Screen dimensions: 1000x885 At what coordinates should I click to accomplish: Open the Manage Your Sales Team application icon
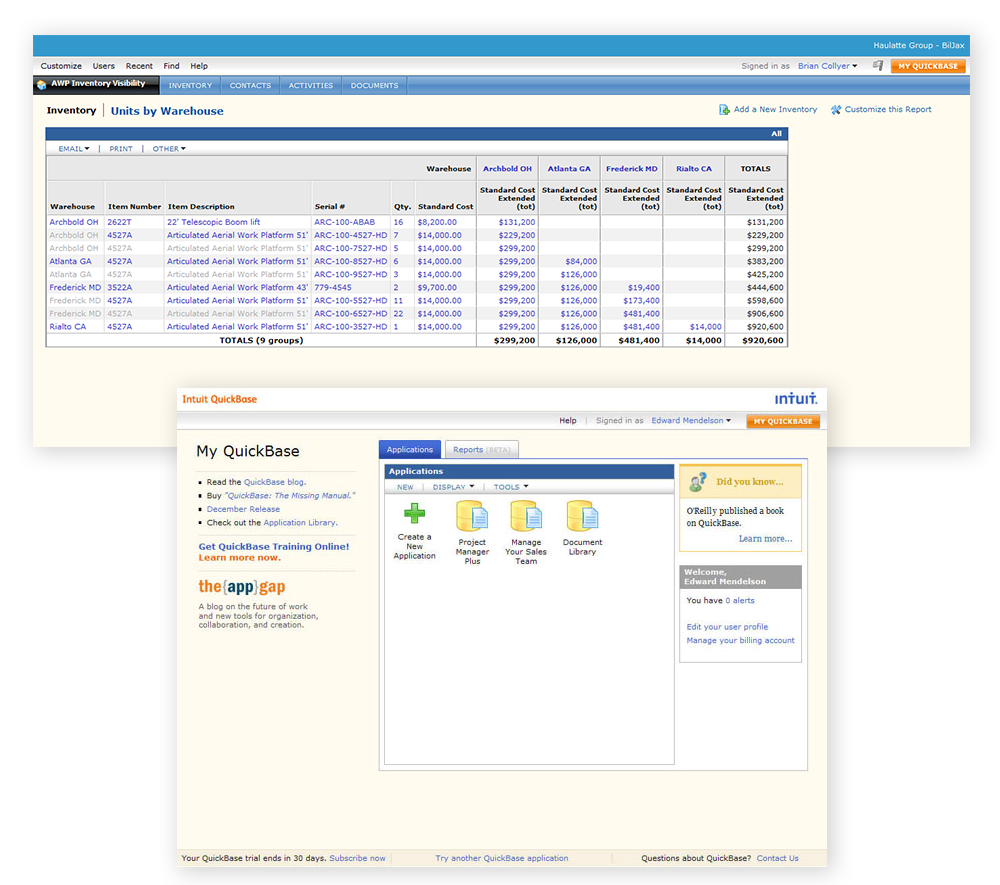pos(526,516)
